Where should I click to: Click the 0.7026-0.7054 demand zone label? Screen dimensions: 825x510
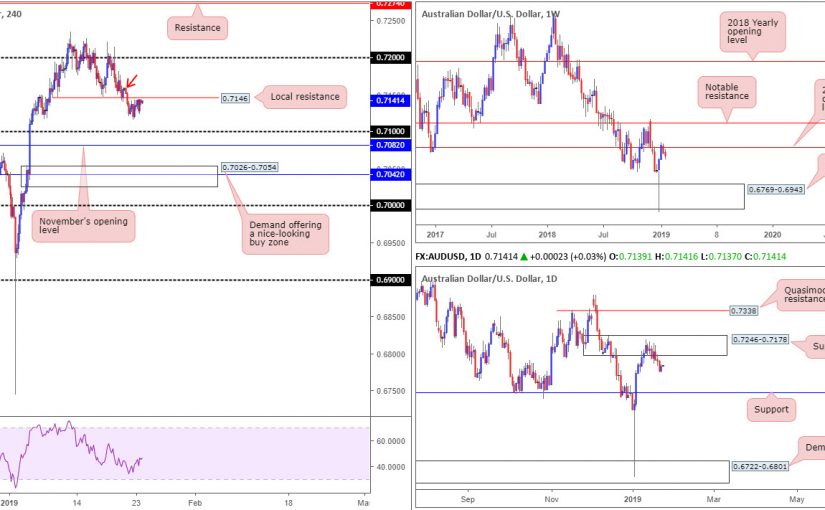click(251, 167)
